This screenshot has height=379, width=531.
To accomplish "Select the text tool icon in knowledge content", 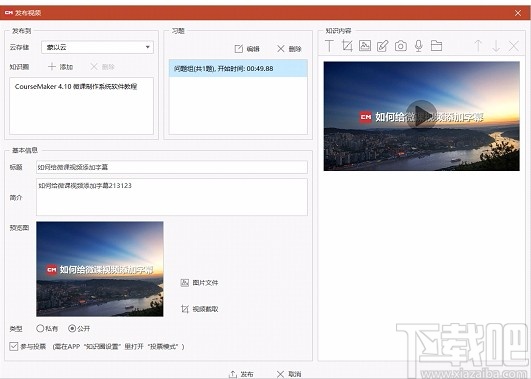I will 329,46.
